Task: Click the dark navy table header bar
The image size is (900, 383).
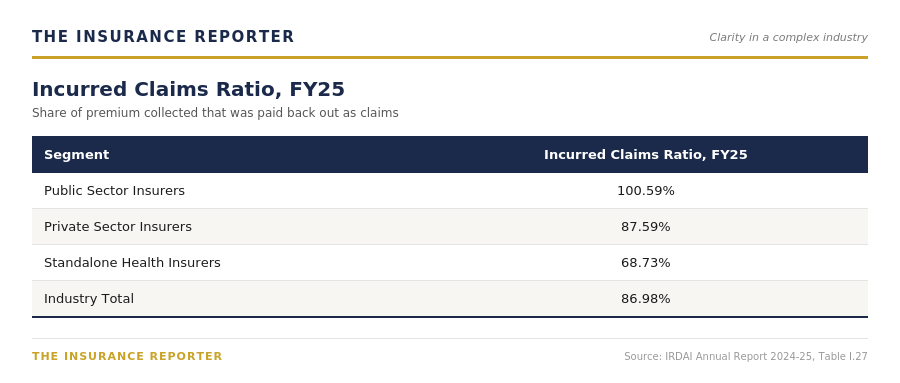Action: coord(450,154)
